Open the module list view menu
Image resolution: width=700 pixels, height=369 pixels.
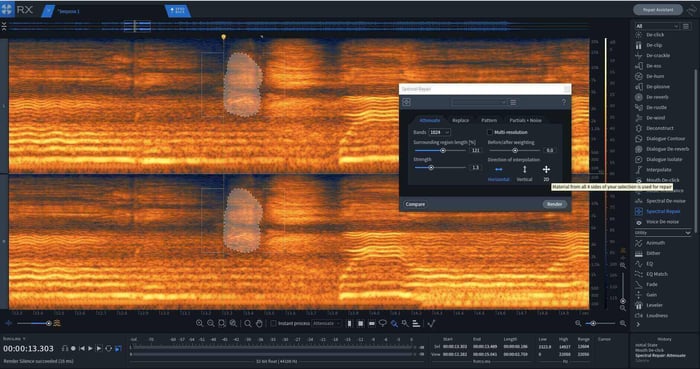pyautogui.click(x=686, y=26)
